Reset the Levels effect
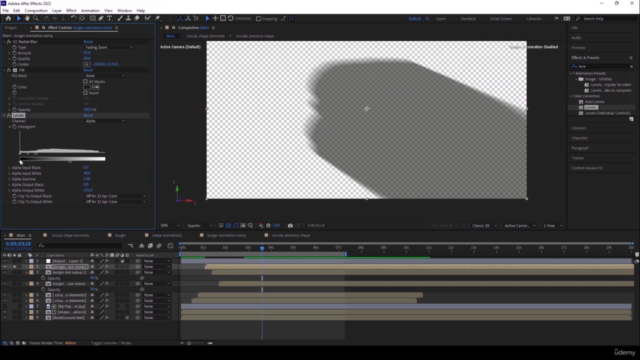640x360 pixels. point(88,116)
